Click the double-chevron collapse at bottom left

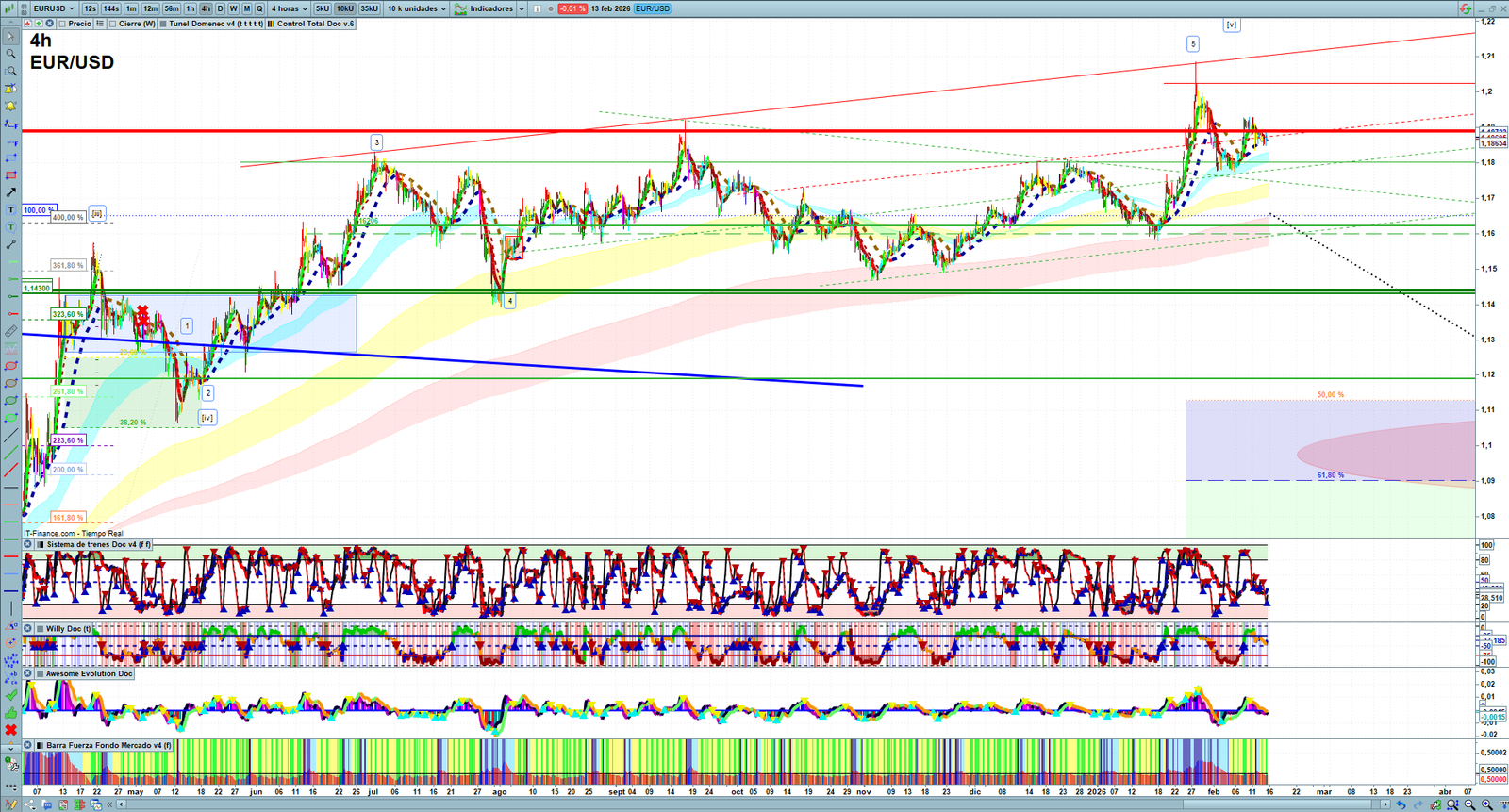109,804
